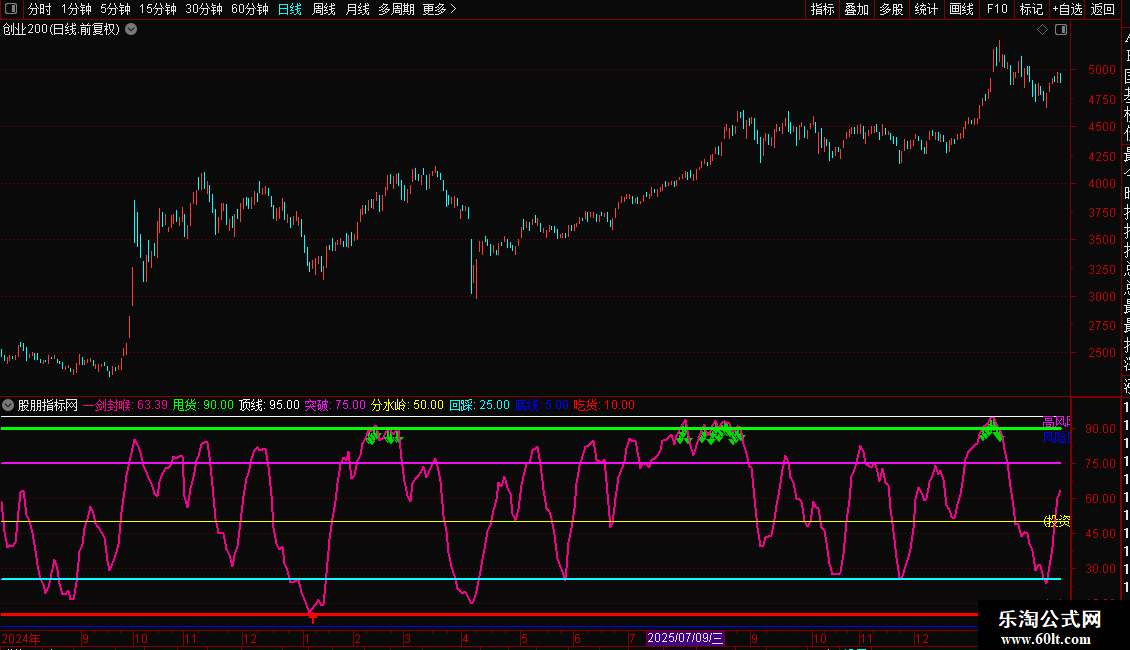Click the 分水岭: 50.00 label

pos(407,405)
